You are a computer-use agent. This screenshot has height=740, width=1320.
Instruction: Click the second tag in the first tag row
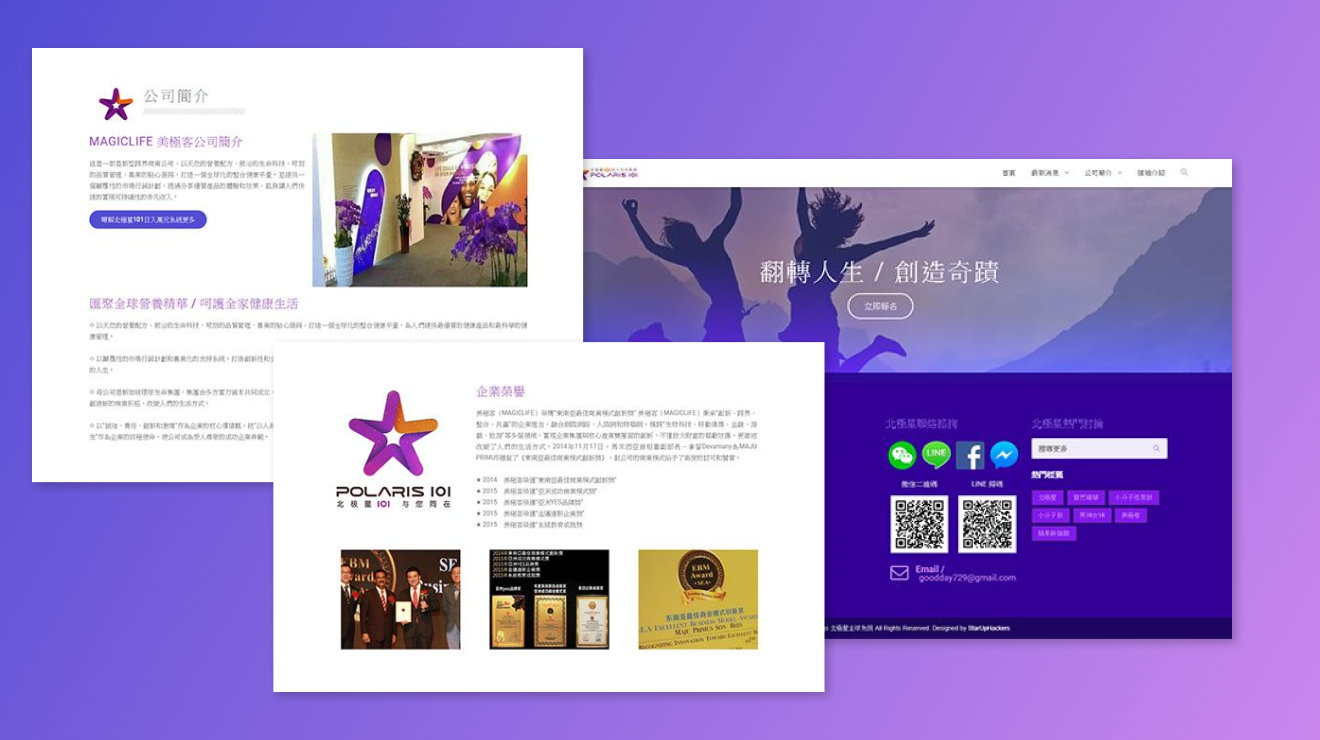[x=1084, y=497]
